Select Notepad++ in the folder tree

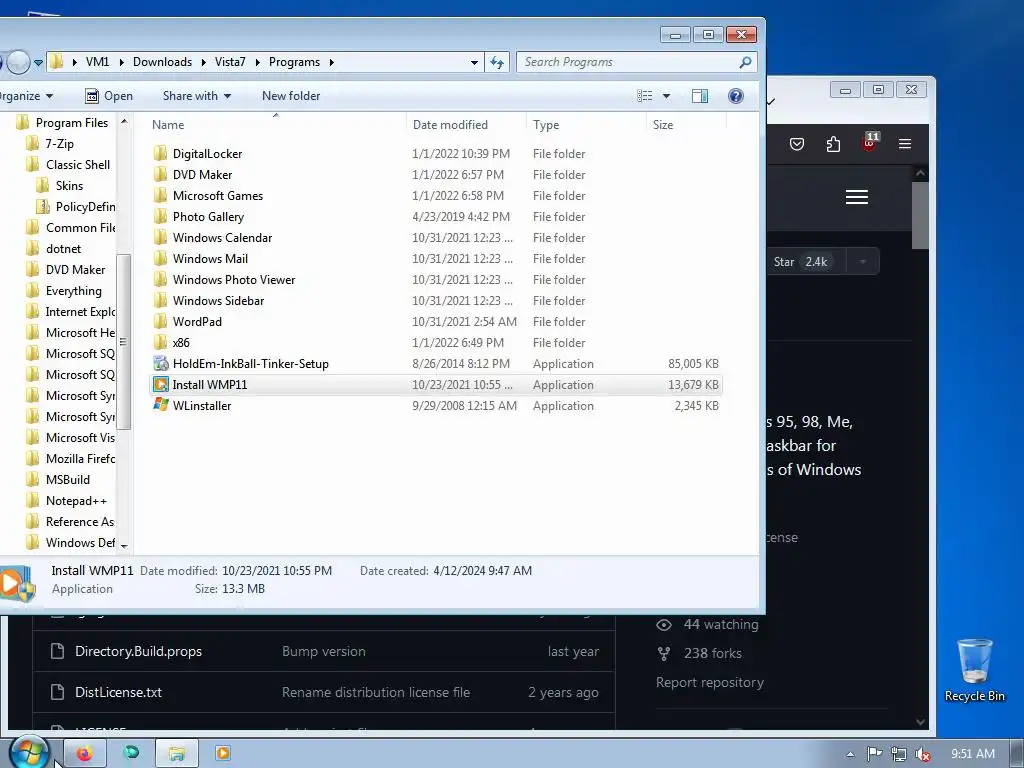click(x=76, y=501)
